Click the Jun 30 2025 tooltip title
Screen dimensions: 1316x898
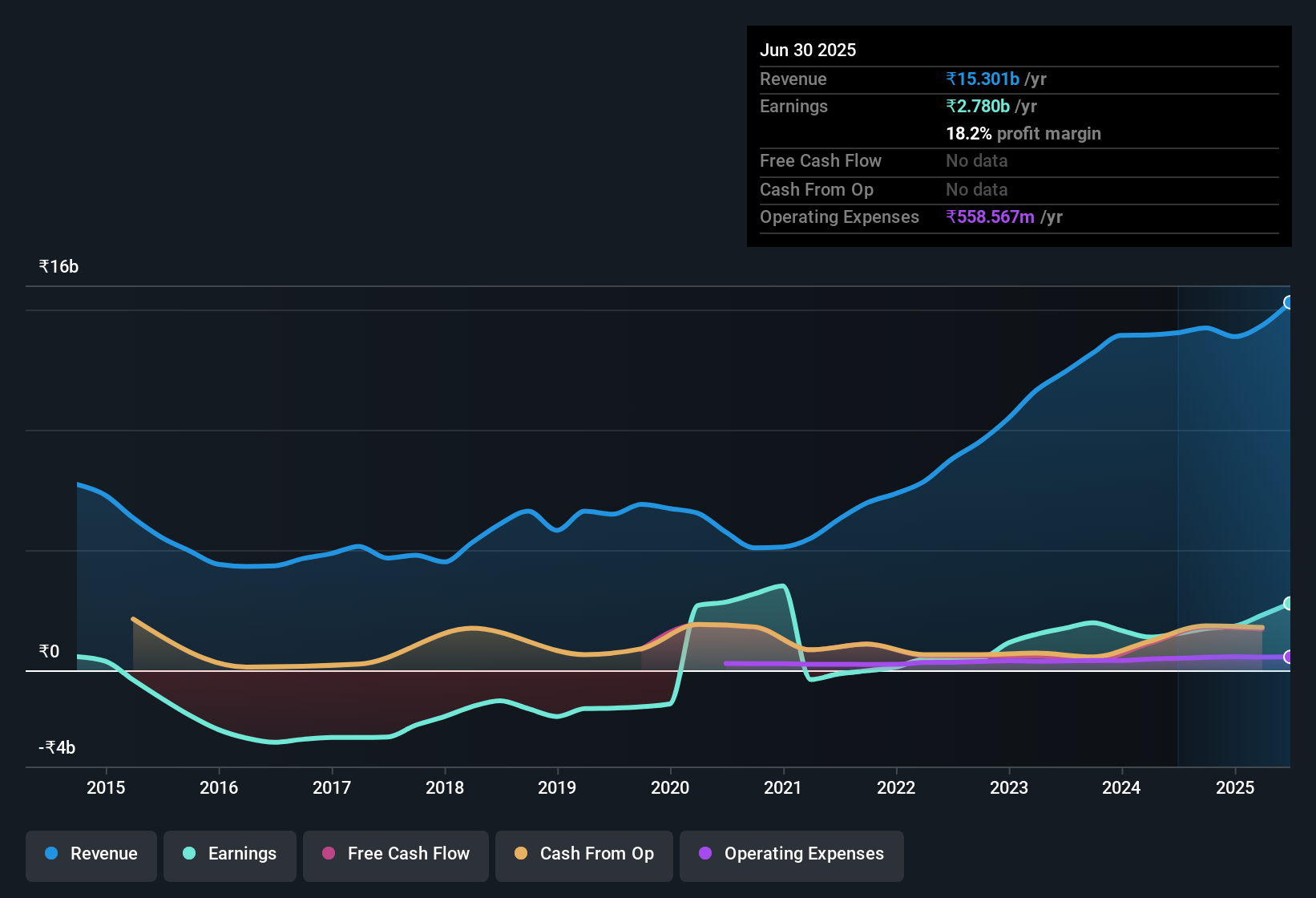coord(808,50)
